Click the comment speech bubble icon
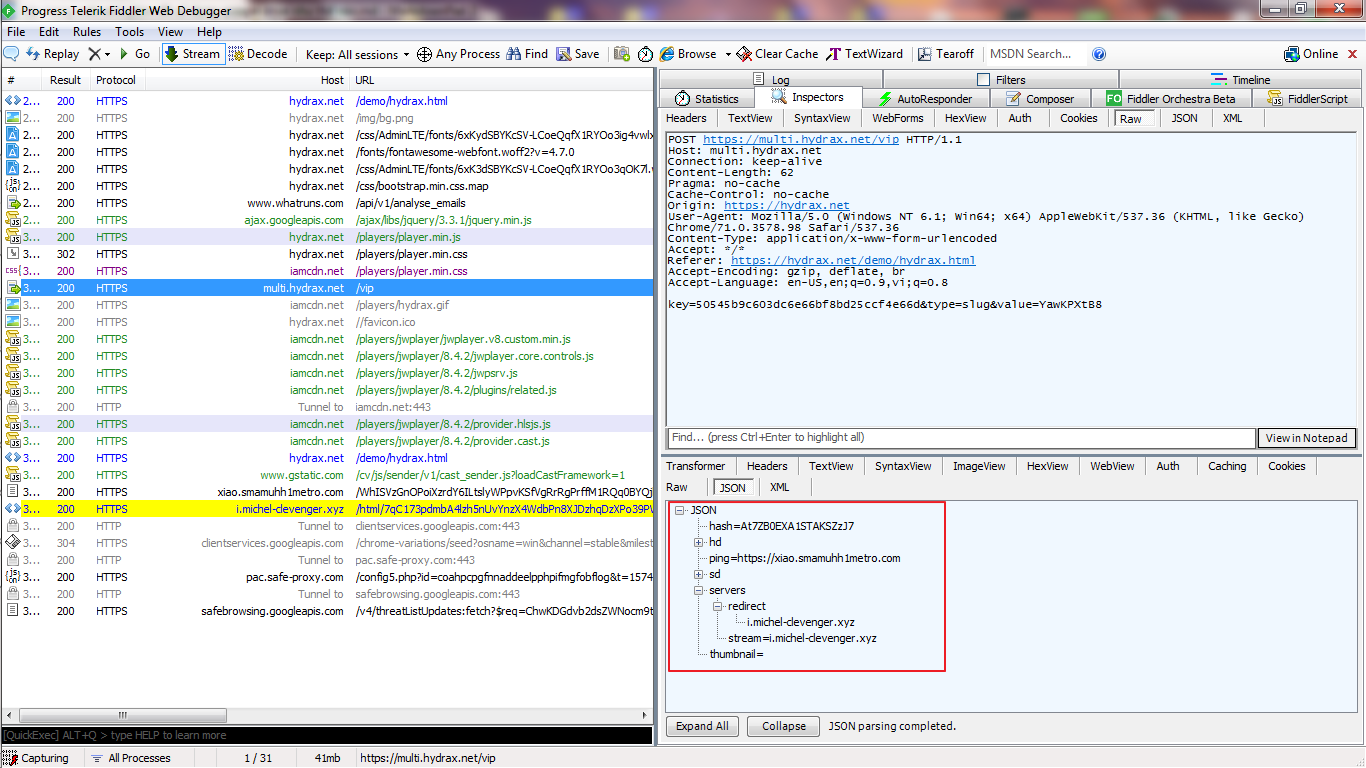The width and height of the screenshot is (1366, 768). (x=12, y=54)
